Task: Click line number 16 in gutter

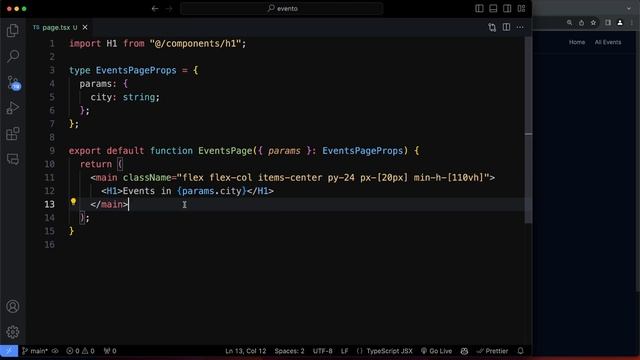Action: [49, 244]
